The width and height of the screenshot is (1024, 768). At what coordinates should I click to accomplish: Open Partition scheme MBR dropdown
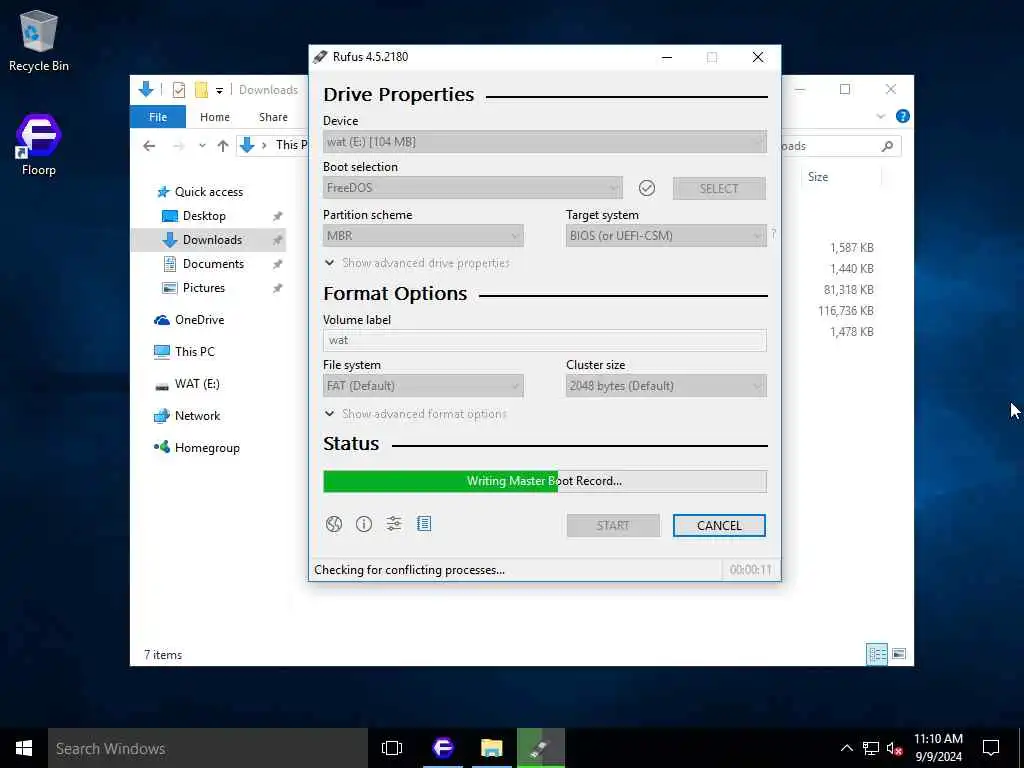(423, 236)
